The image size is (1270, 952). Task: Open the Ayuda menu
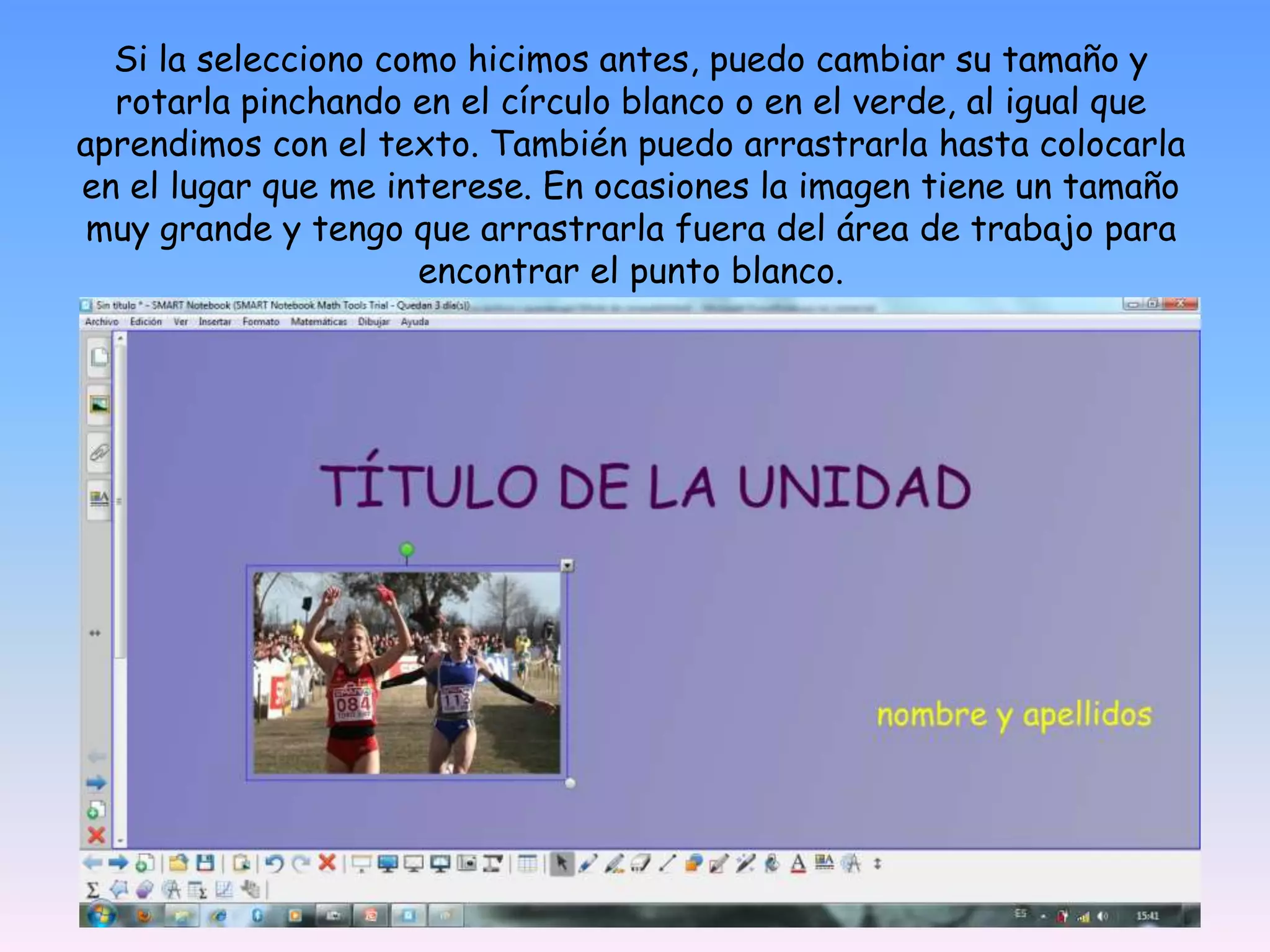pyautogui.click(x=415, y=322)
